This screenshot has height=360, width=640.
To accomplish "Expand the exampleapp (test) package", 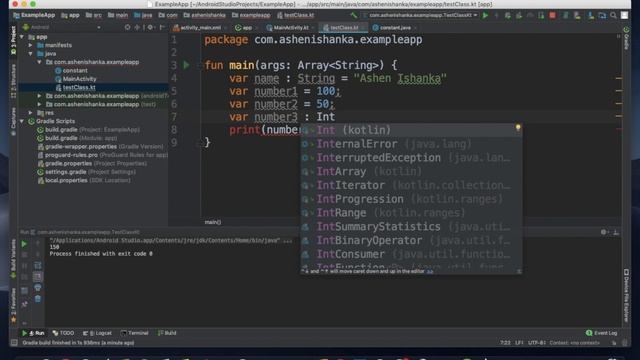I will (x=39, y=104).
